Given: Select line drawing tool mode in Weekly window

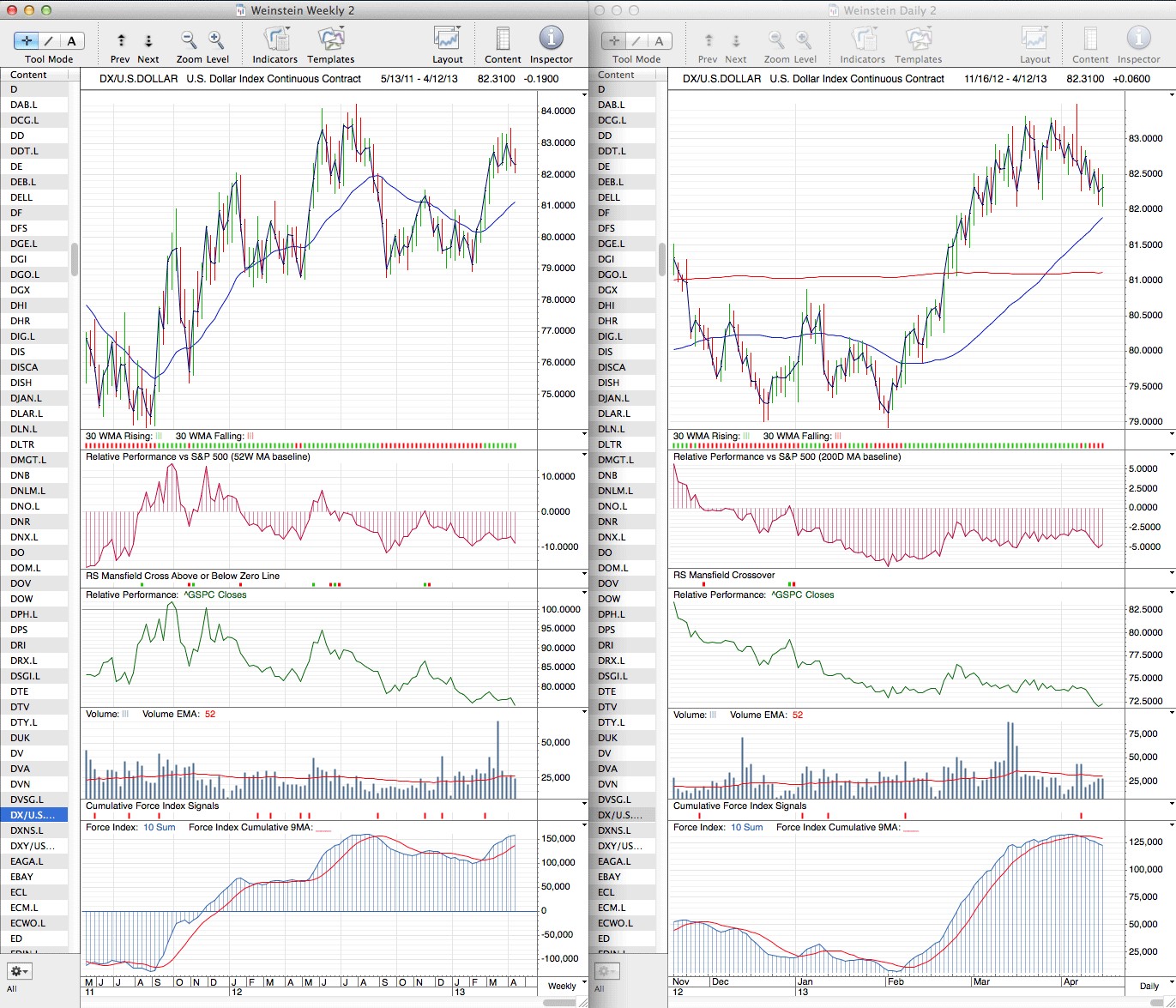Looking at the screenshot, I should (x=49, y=40).
